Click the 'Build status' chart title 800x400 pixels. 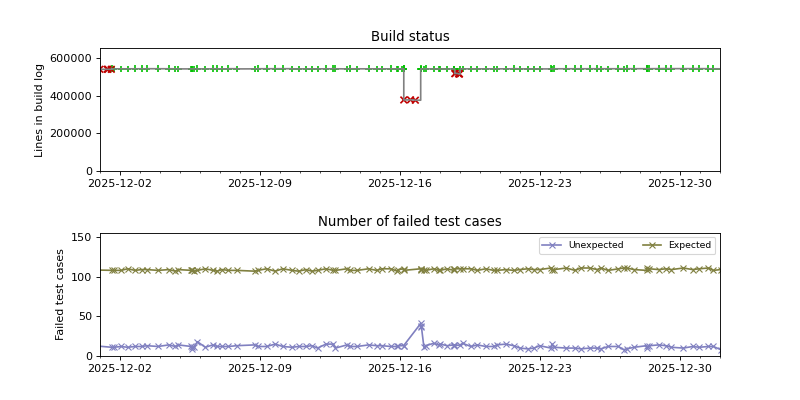tap(410, 37)
